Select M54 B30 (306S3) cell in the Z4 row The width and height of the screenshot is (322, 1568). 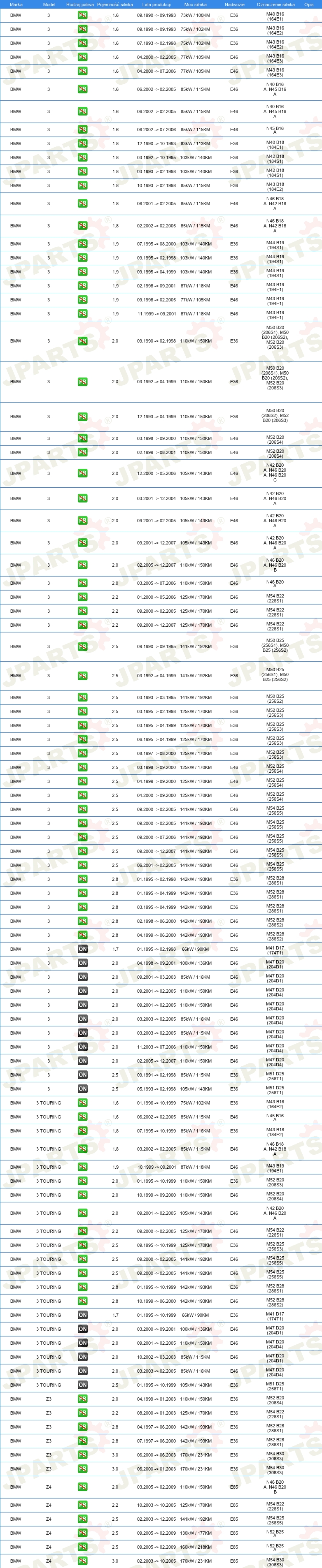pyautogui.click(x=275, y=1563)
